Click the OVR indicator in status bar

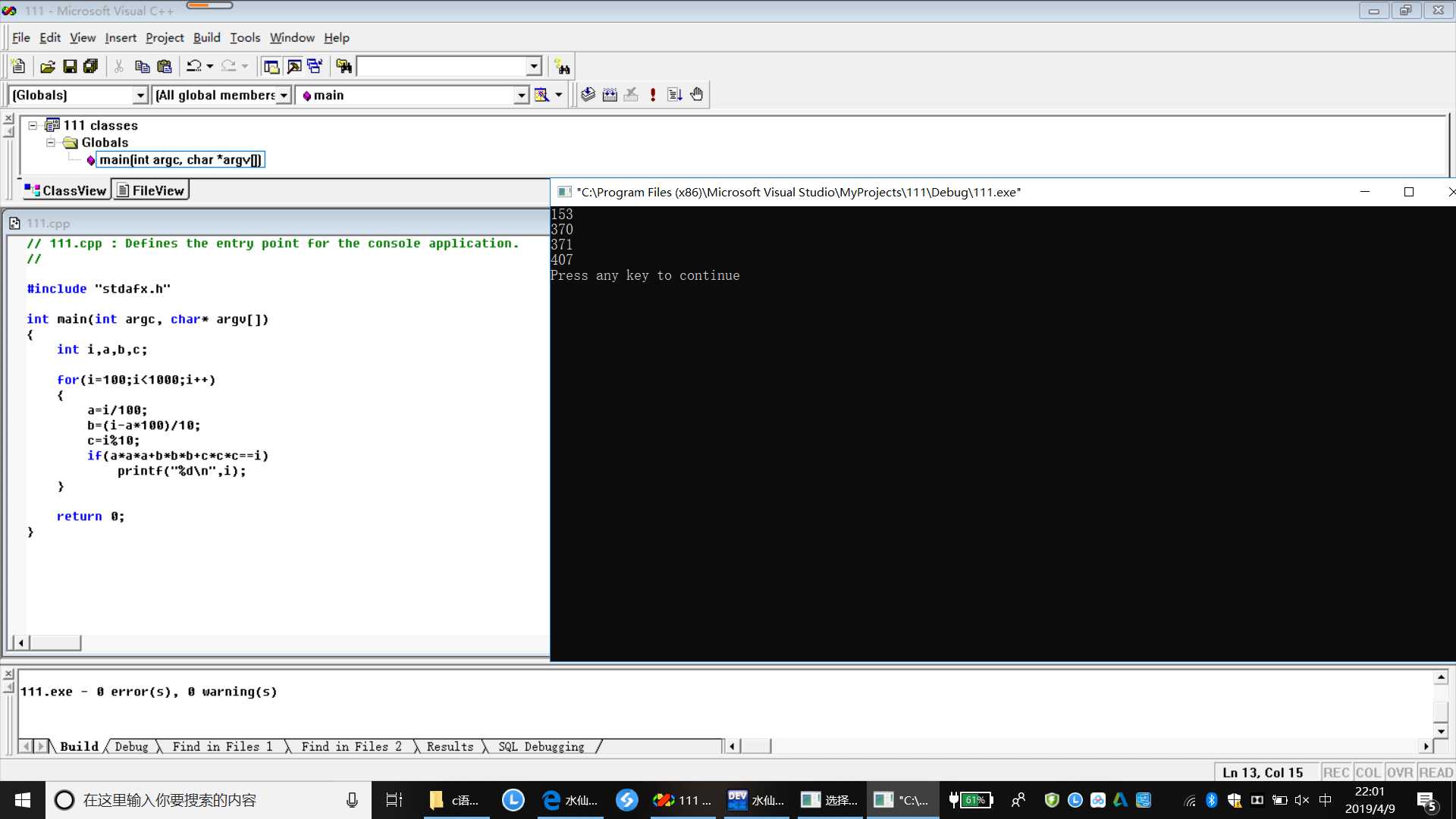[x=1400, y=773]
